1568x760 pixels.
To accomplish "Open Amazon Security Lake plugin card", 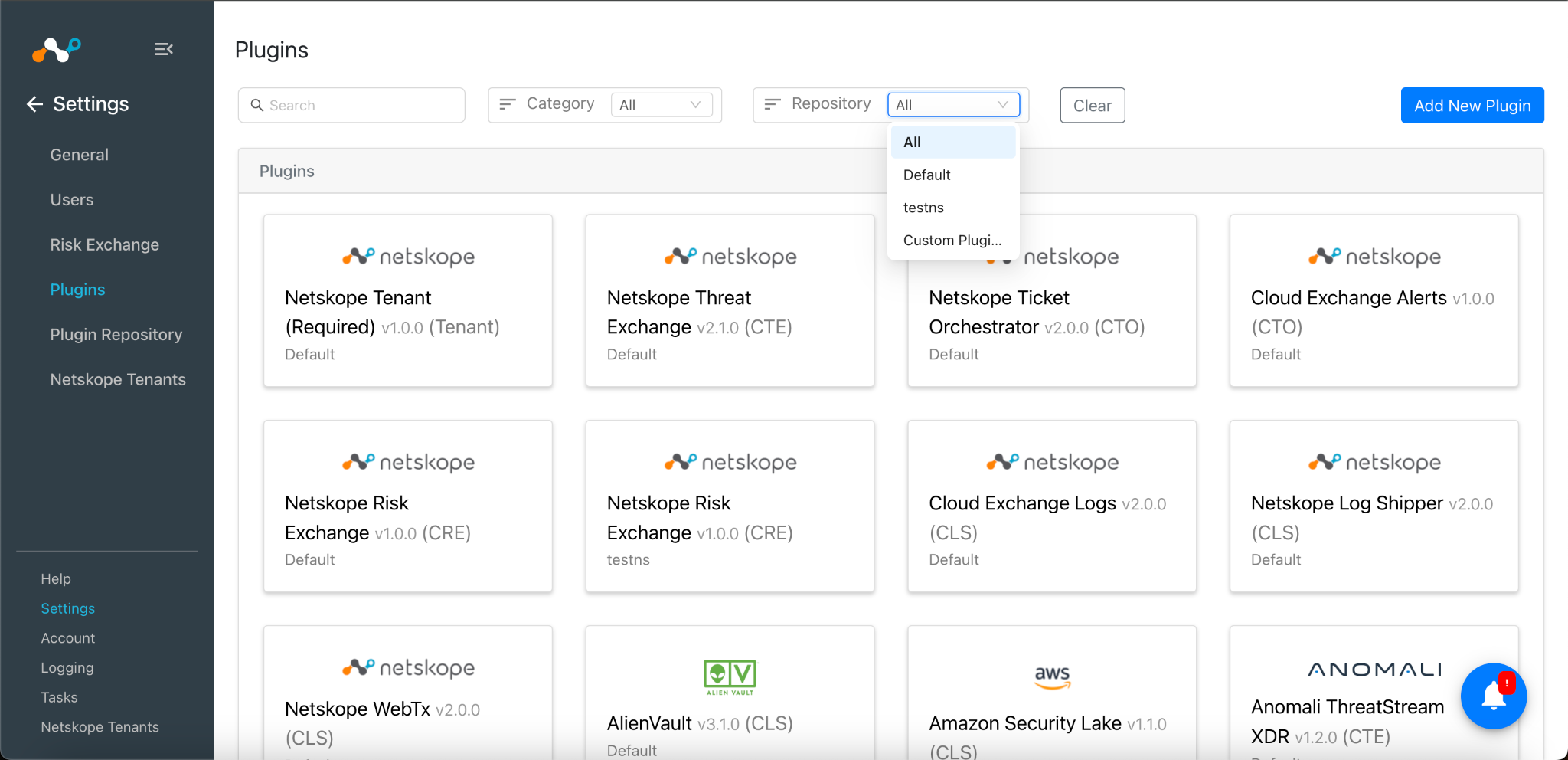I will (1052, 693).
